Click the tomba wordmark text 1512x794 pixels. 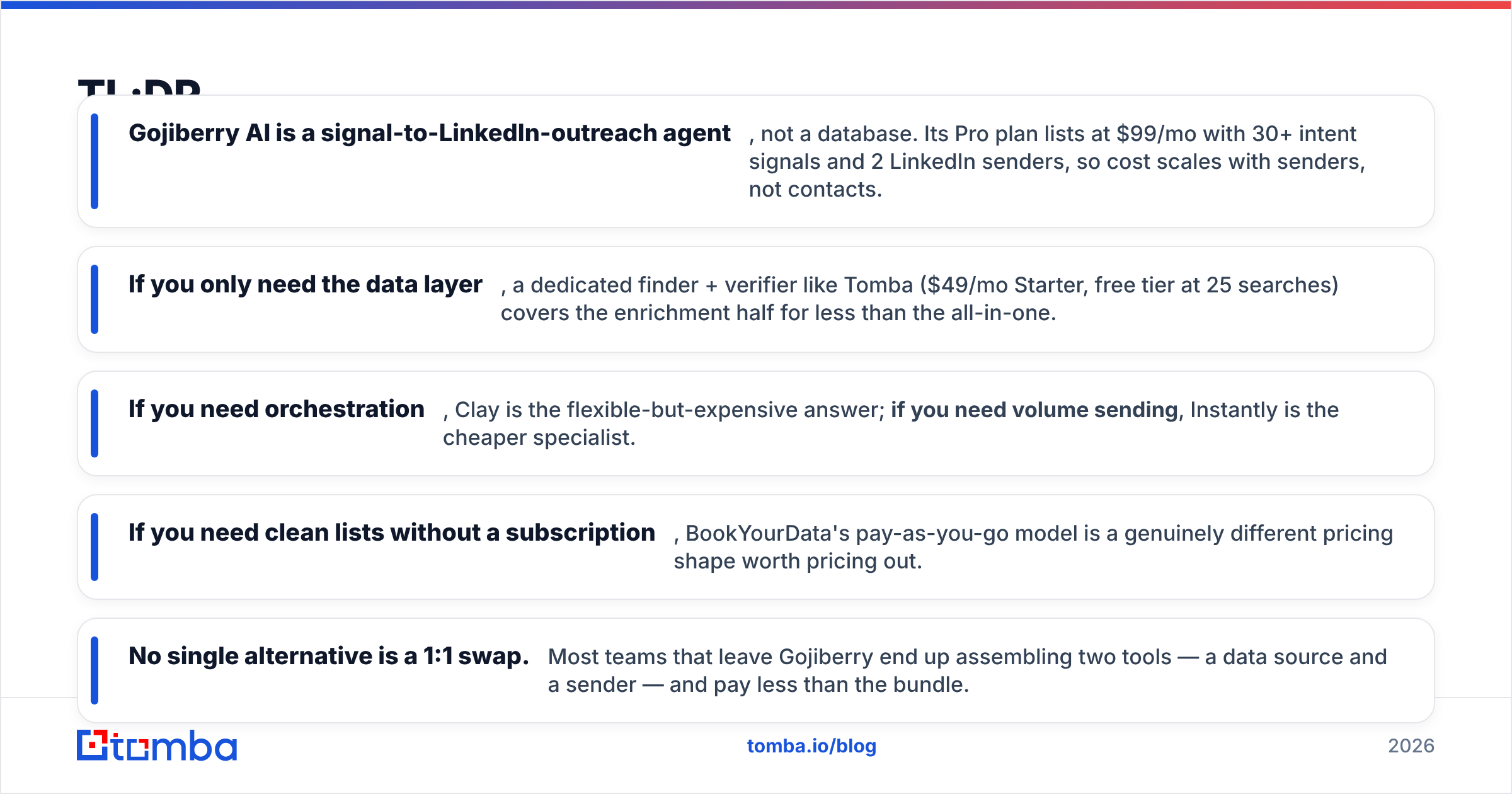point(175,745)
